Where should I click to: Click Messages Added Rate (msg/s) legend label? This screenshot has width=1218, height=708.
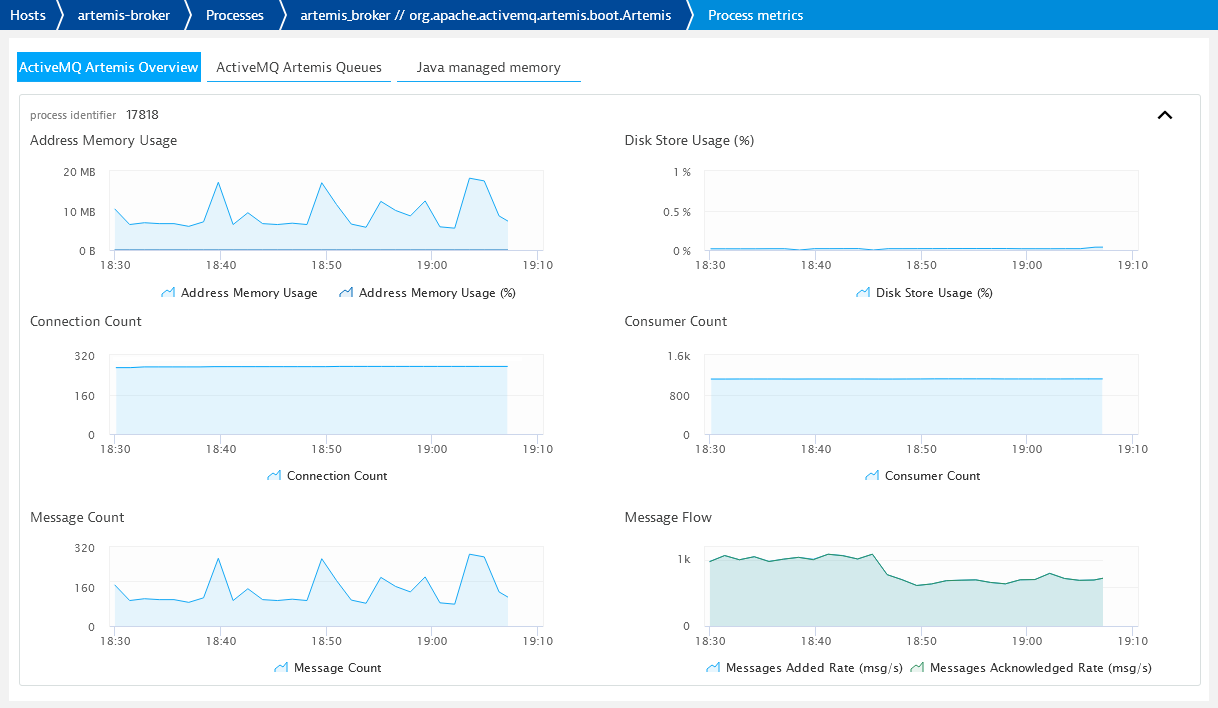click(814, 668)
